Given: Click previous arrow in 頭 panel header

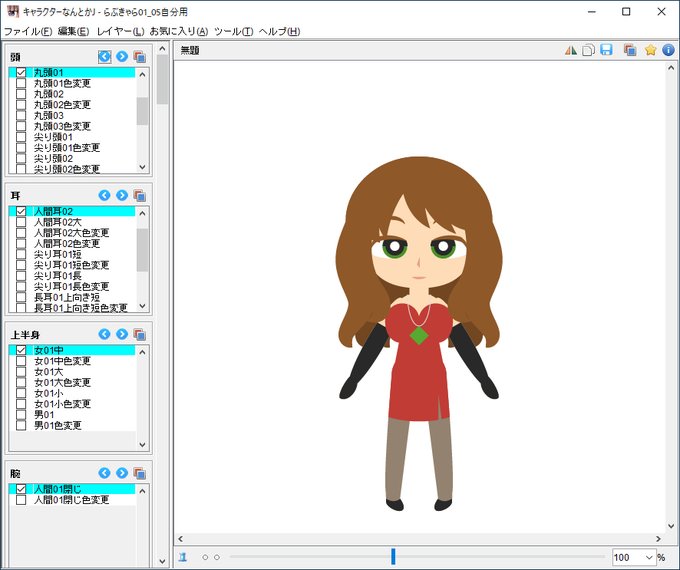Looking at the screenshot, I should click(x=105, y=56).
